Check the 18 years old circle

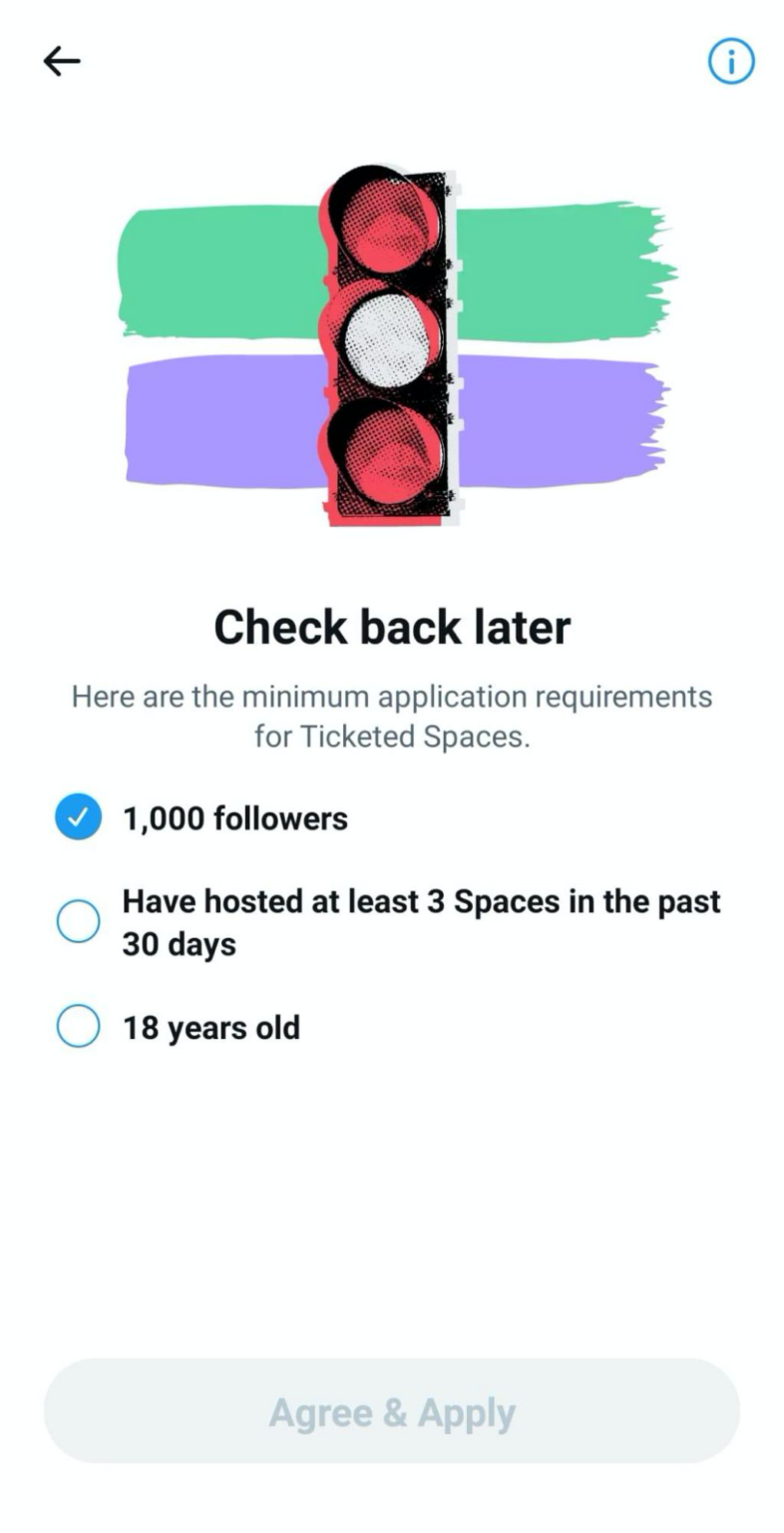78,1026
